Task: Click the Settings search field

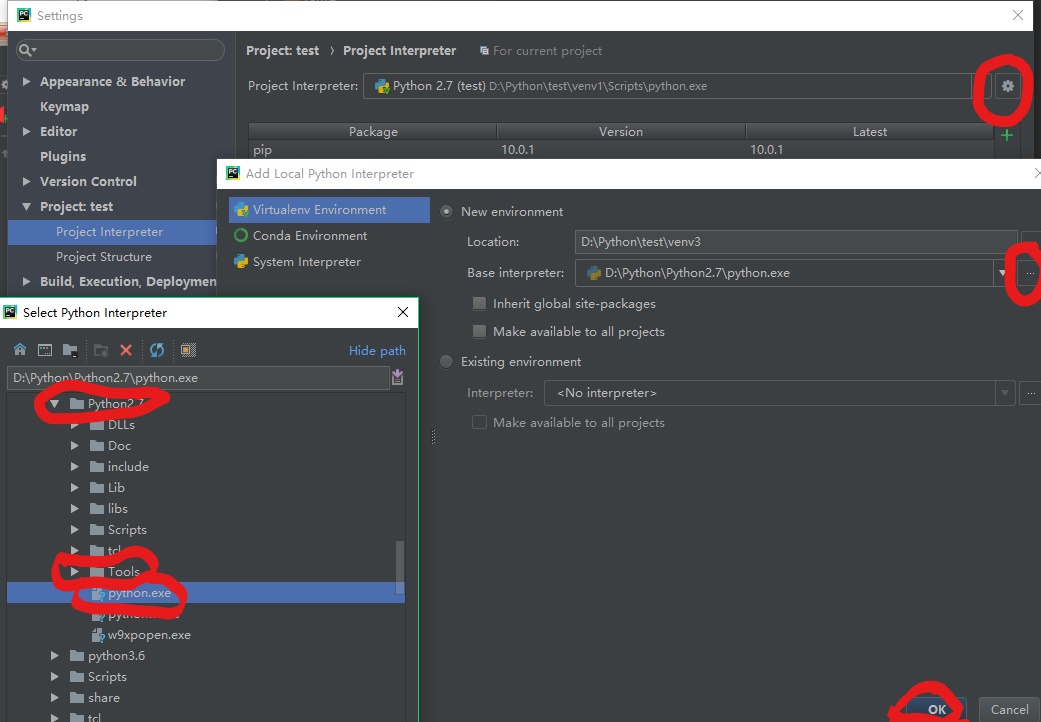Action: 121,50
